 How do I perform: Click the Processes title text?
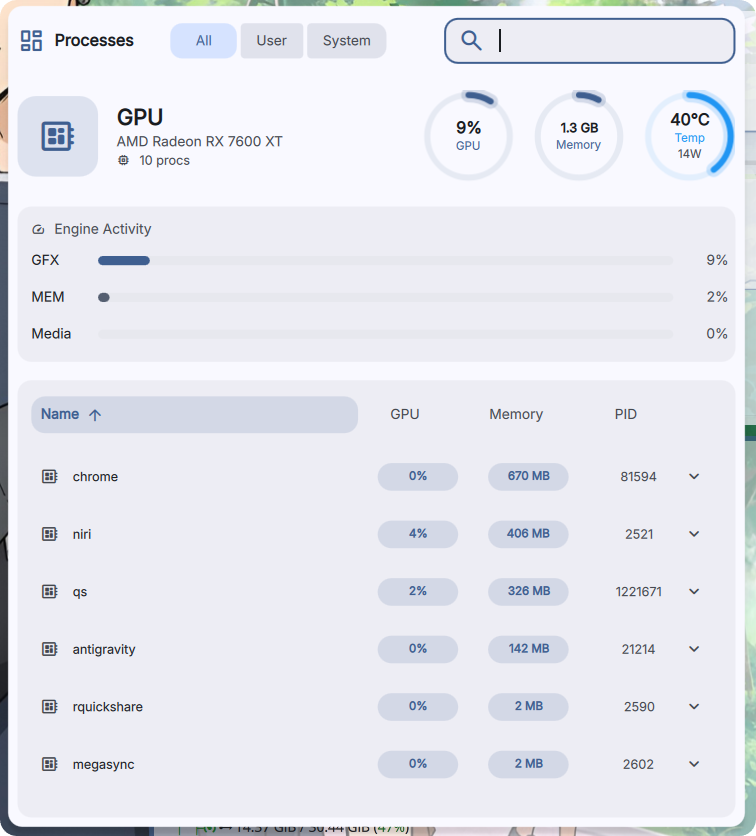pos(94,41)
